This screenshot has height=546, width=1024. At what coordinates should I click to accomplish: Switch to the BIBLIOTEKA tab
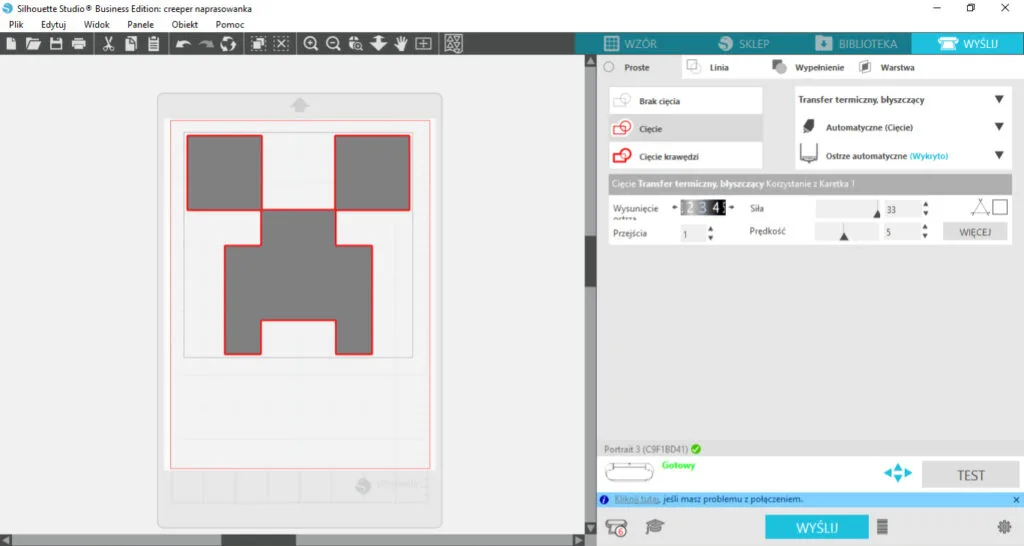pyautogui.click(x=856, y=44)
